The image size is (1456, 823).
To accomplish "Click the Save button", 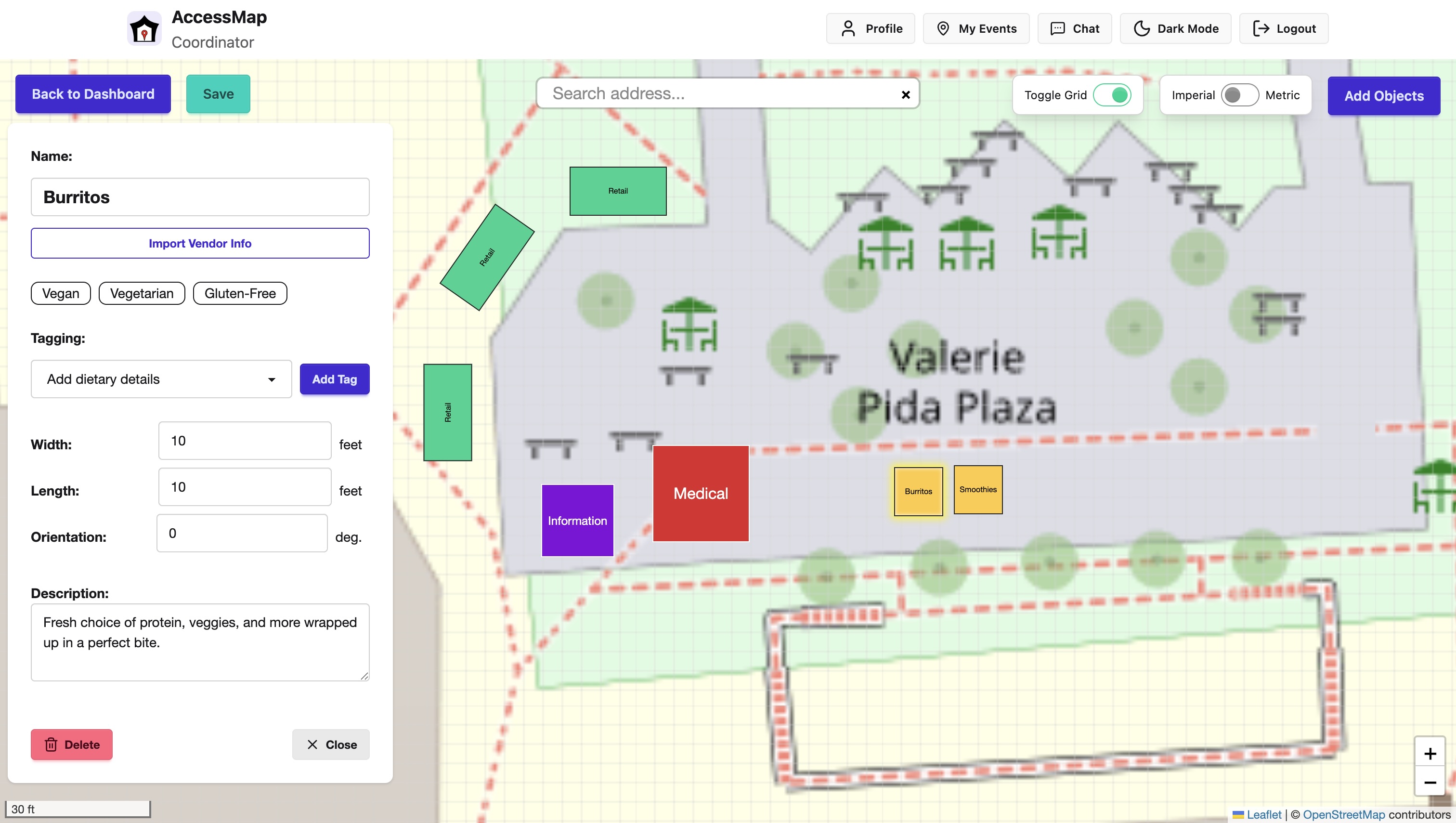I will point(218,94).
